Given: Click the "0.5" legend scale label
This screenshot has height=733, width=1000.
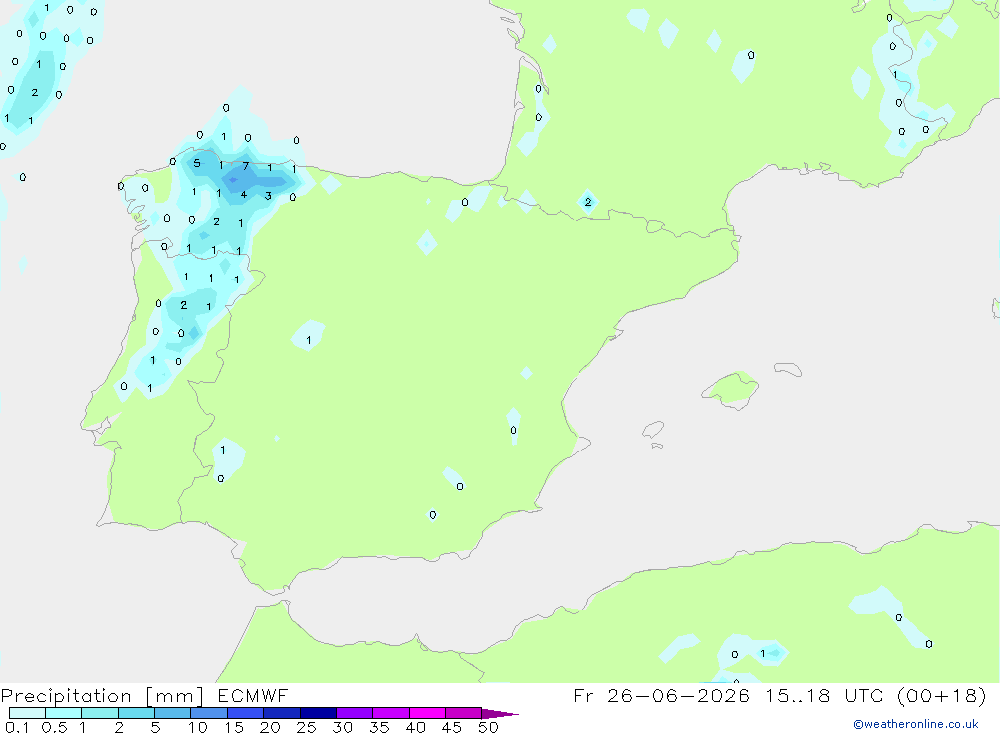Looking at the screenshot, I should click(x=54, y=727).
